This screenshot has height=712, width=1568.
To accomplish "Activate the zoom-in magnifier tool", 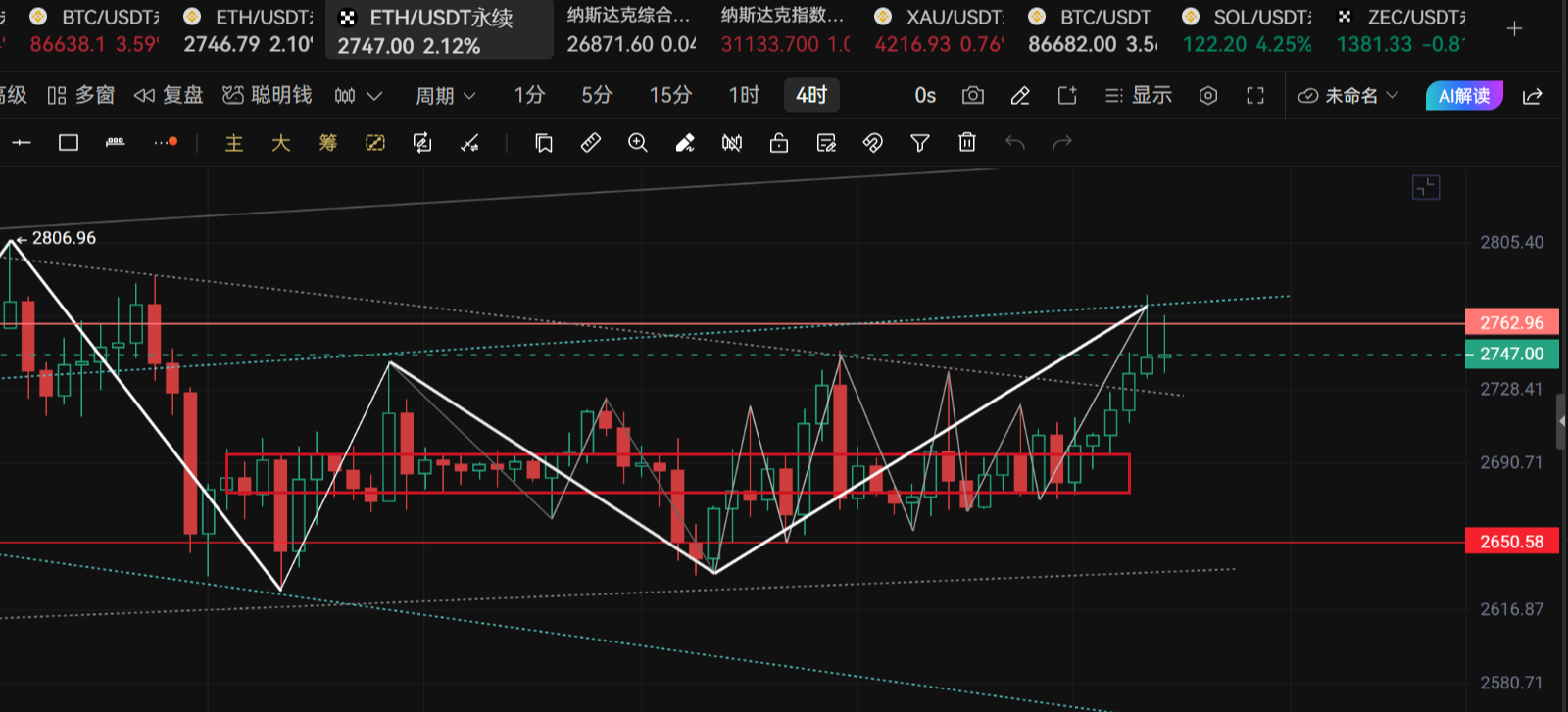I will (x=638, y=143).
